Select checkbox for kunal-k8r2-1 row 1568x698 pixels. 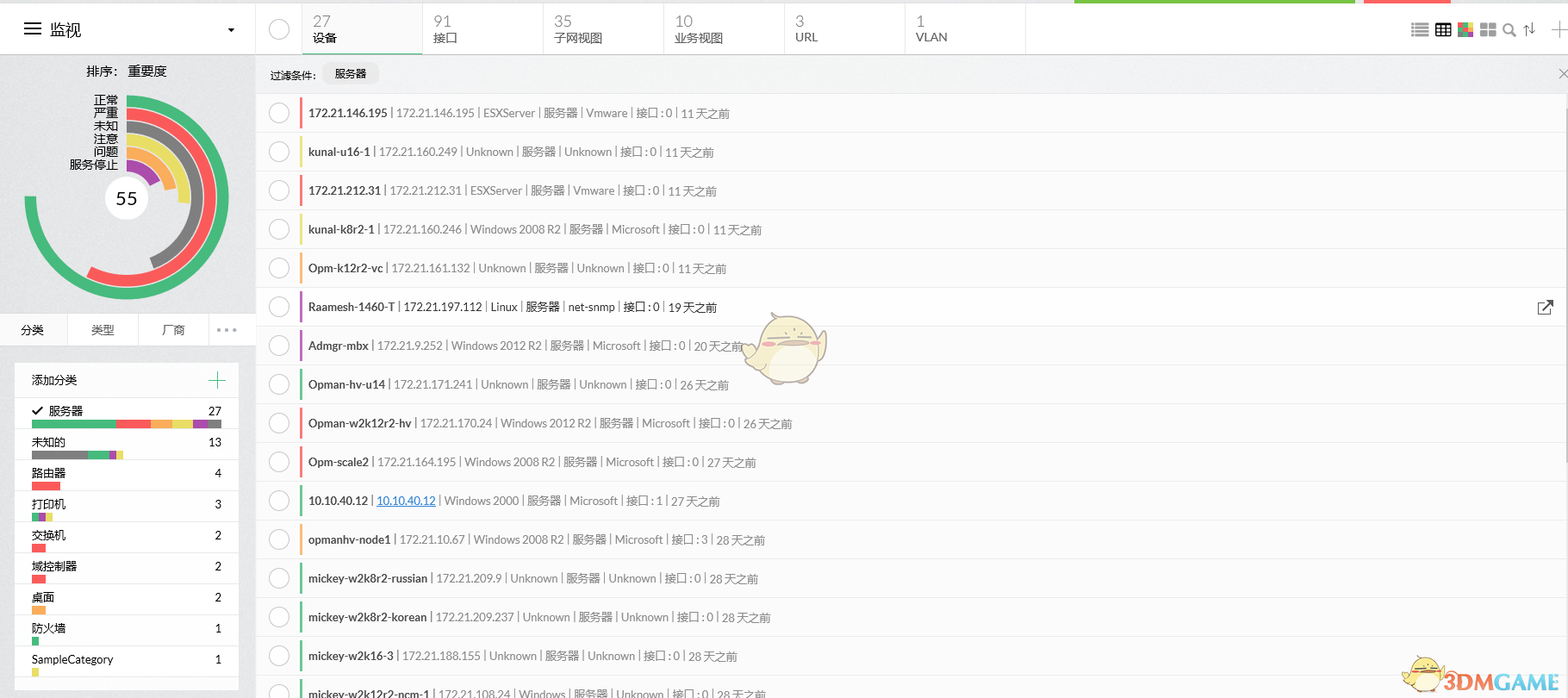click(279, 229)
